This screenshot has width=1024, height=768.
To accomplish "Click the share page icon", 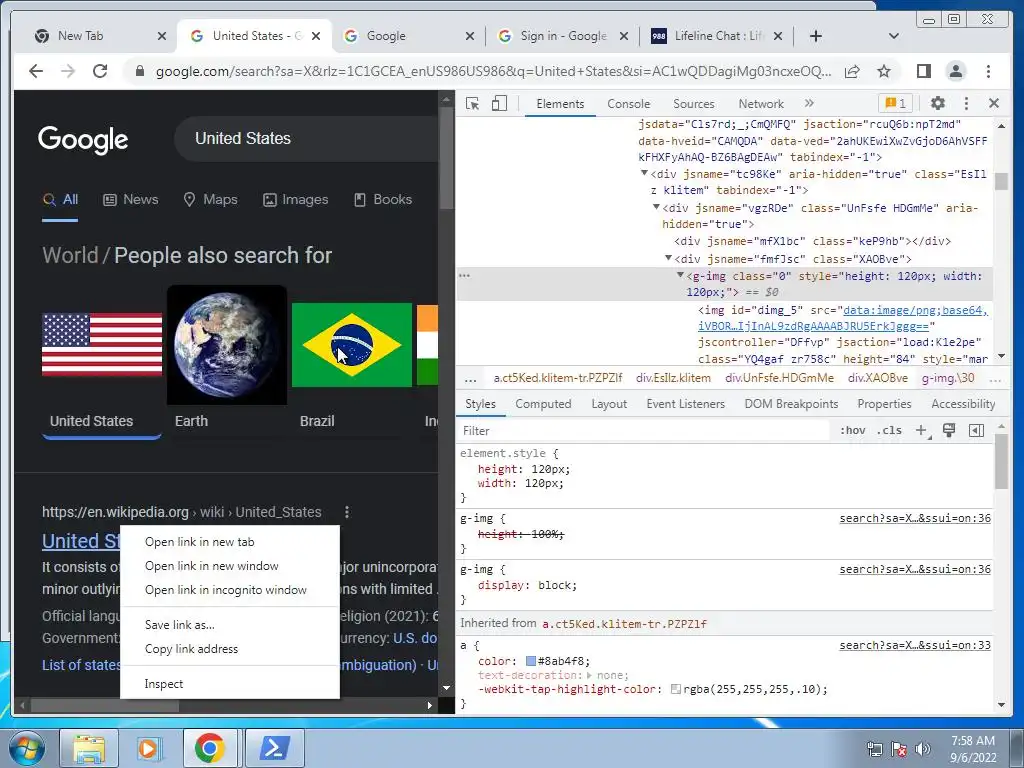I will (852, 71).
